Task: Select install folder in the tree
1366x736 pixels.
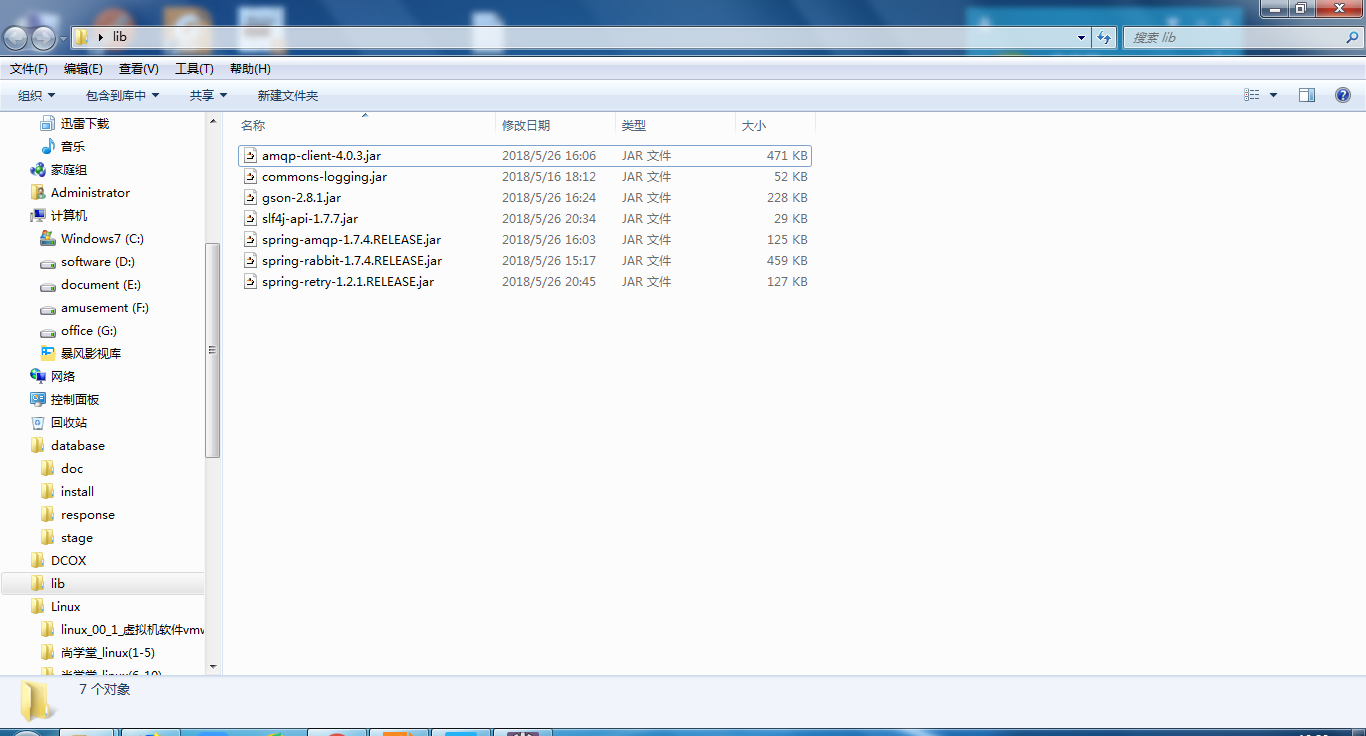Action: (77, 492)
